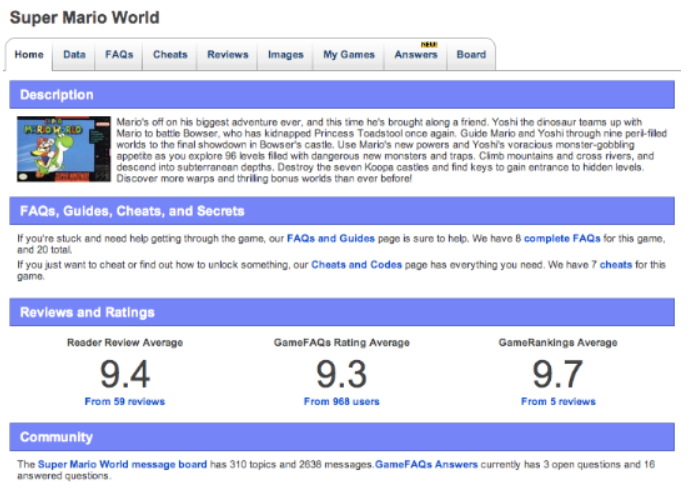Click the 7 cheats link
The width and height of the screenshot is (689, 490).
coord(615,265)
